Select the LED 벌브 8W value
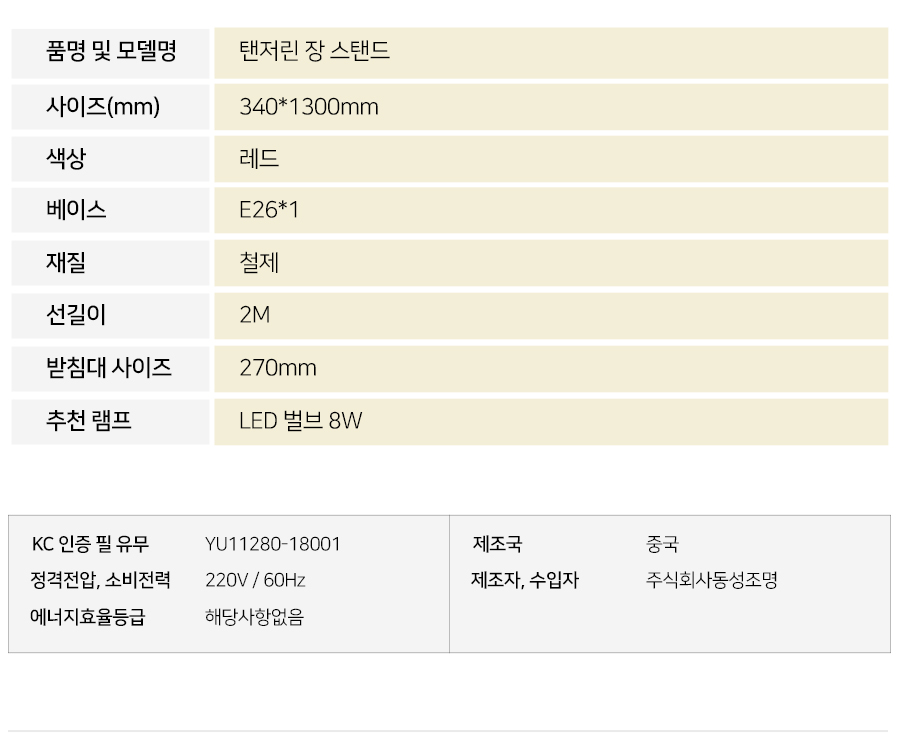The width and height of the screenshot is (900, 733). (x=301, y=421)
